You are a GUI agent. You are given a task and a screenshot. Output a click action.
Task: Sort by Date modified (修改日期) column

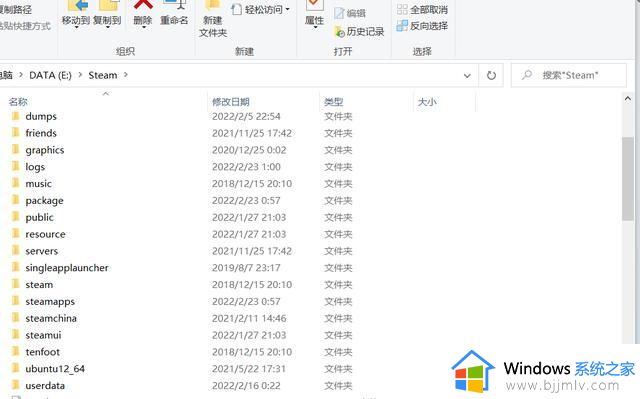point(231,102)
